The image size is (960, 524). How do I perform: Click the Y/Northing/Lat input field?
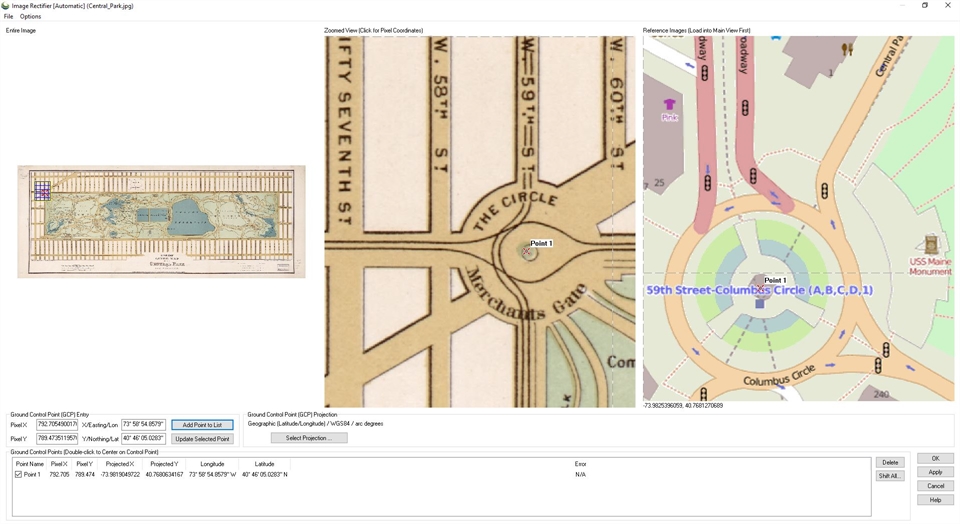pos(143,439)
